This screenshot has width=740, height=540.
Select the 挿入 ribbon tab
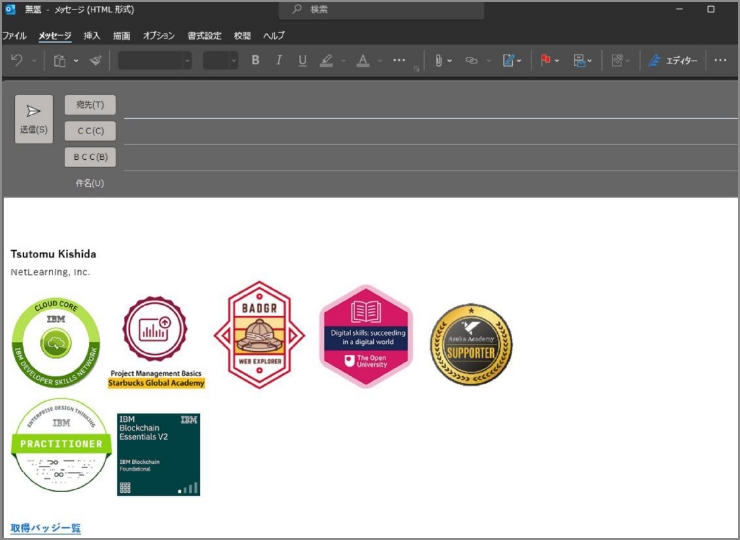coord(92,36)
